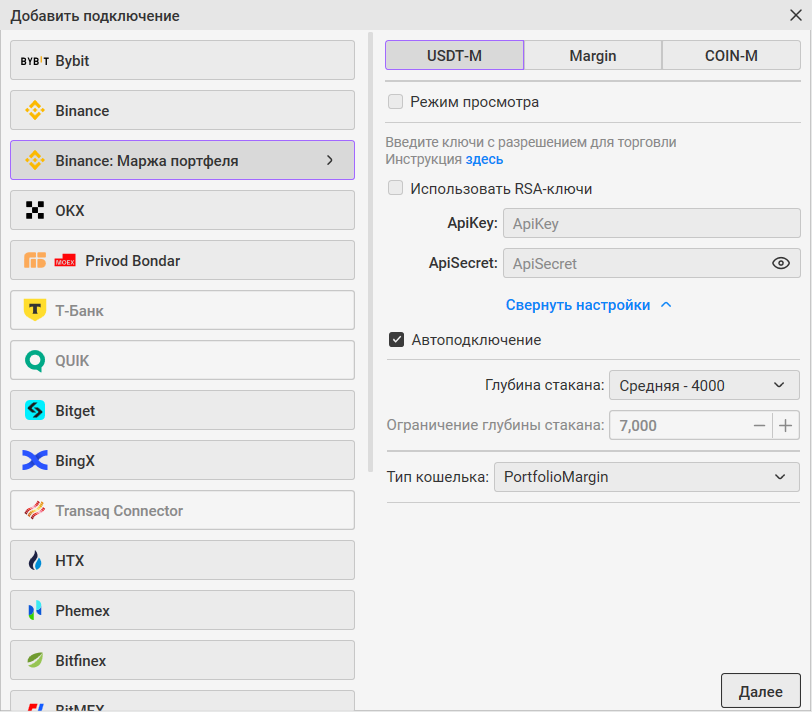Viewport: 812px width, 712px height.
Task: Click the yellow Т-Банк shield icon
Action: tap(35, 310)
